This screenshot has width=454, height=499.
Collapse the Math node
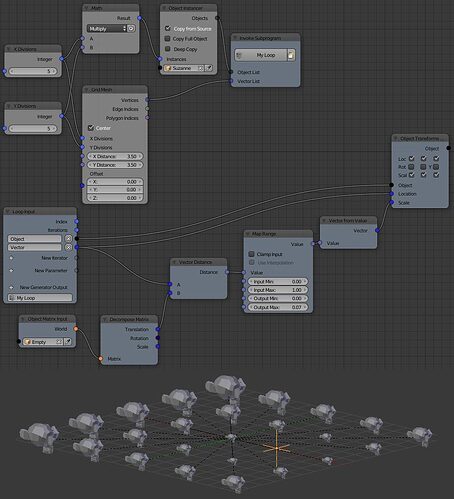coord(86,8)
